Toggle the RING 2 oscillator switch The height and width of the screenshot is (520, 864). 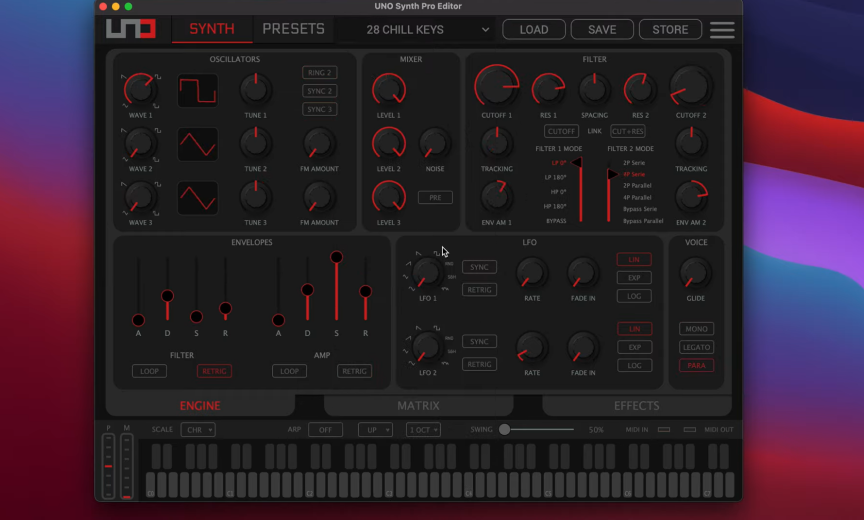(x=319, y=73)
